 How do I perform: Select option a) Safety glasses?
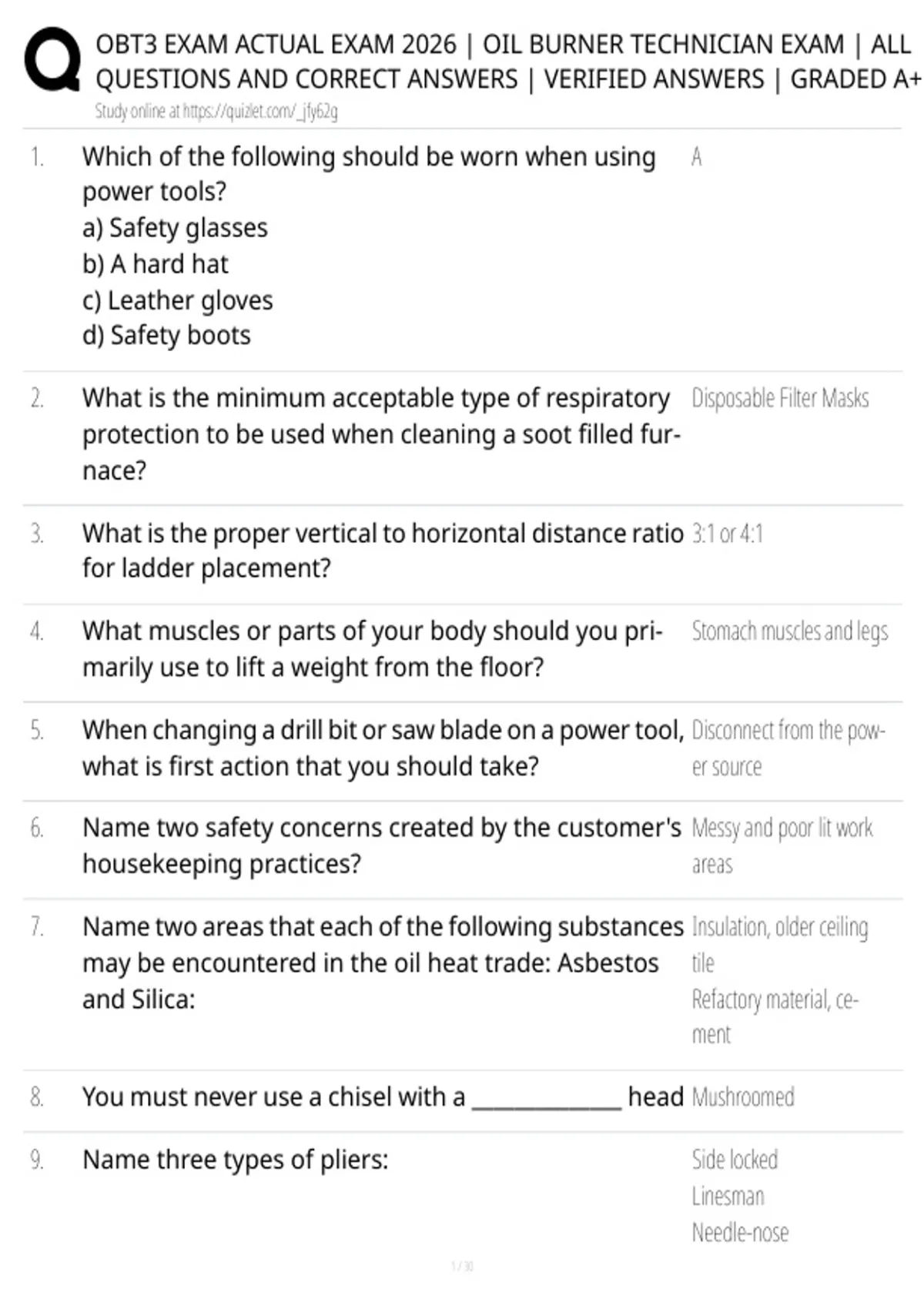(x=175, y=228)
